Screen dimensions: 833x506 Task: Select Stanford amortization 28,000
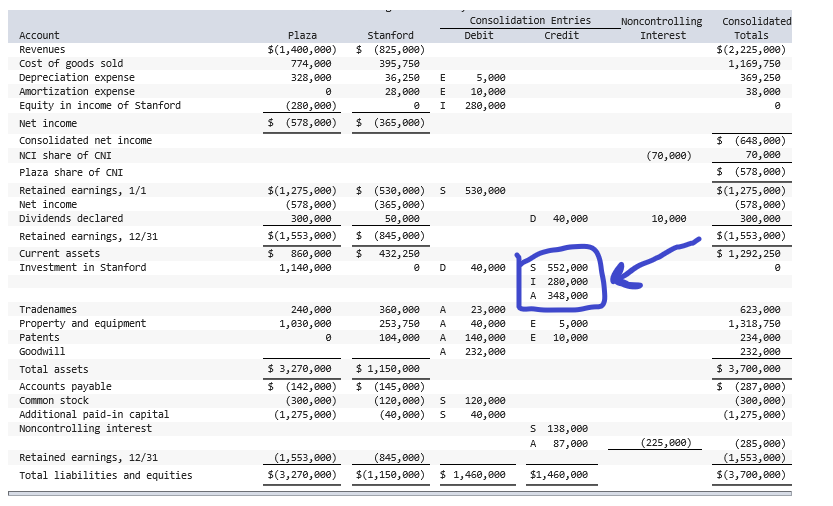click(402, 91)
